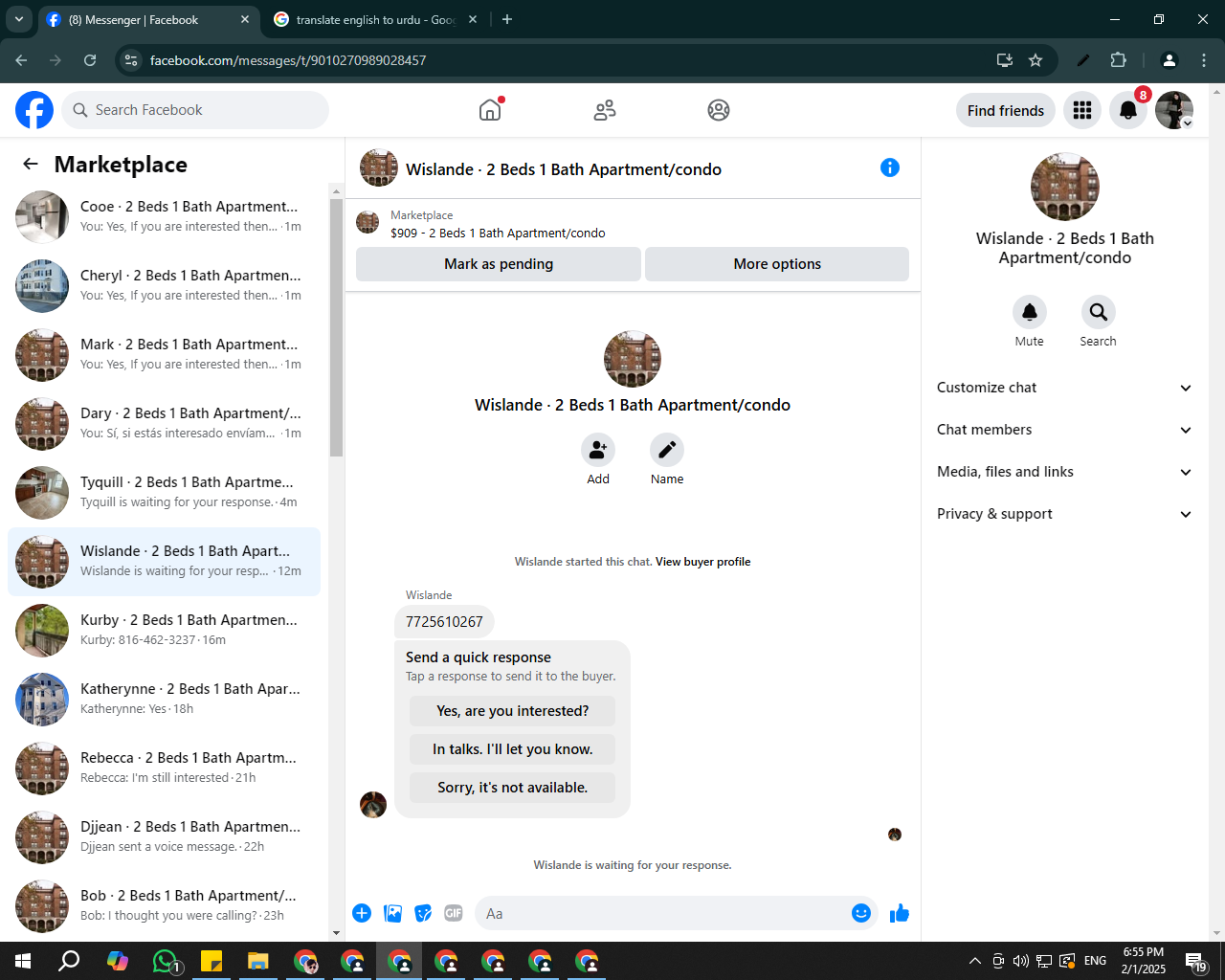Open the Friends icon in top navigation
This screenshot has height=980, width=1225.
[x=605, y=110]
